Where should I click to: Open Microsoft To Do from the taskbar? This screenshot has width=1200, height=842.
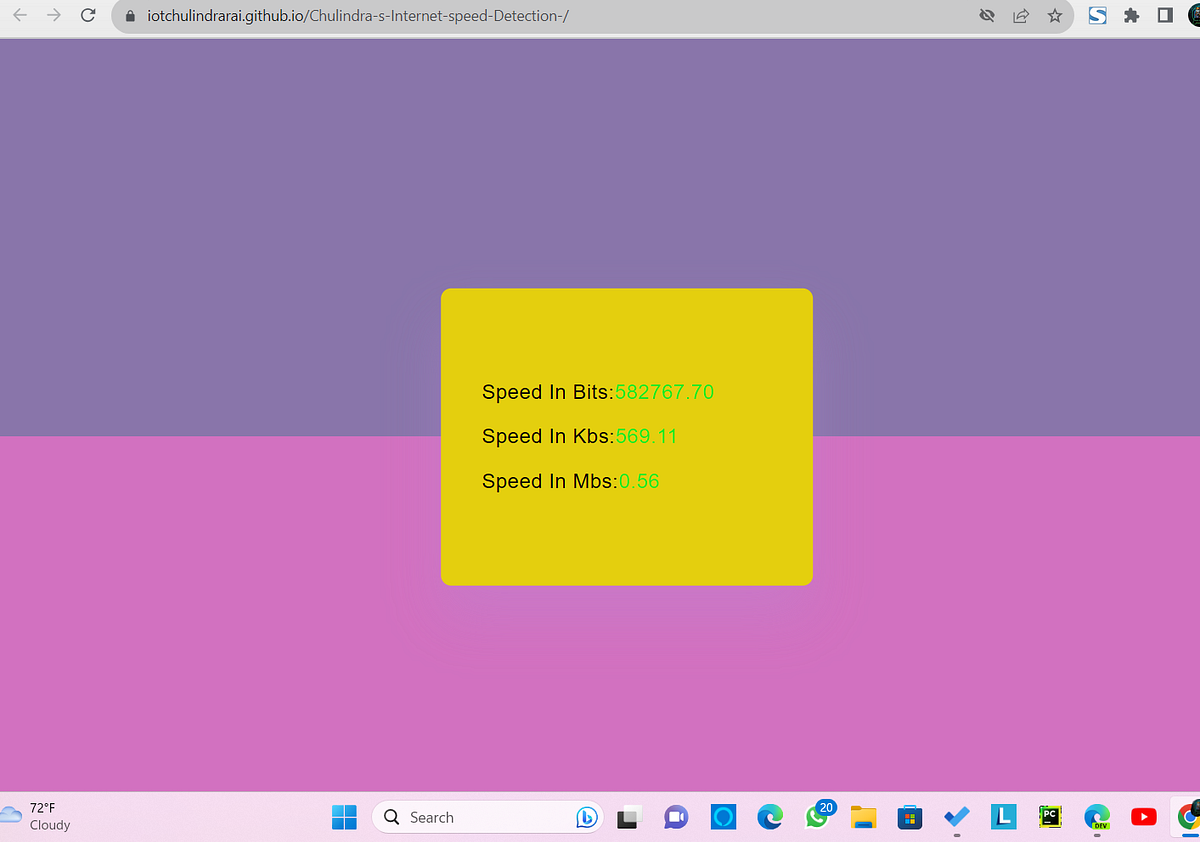pyautogui.click(x=956, y=817)
